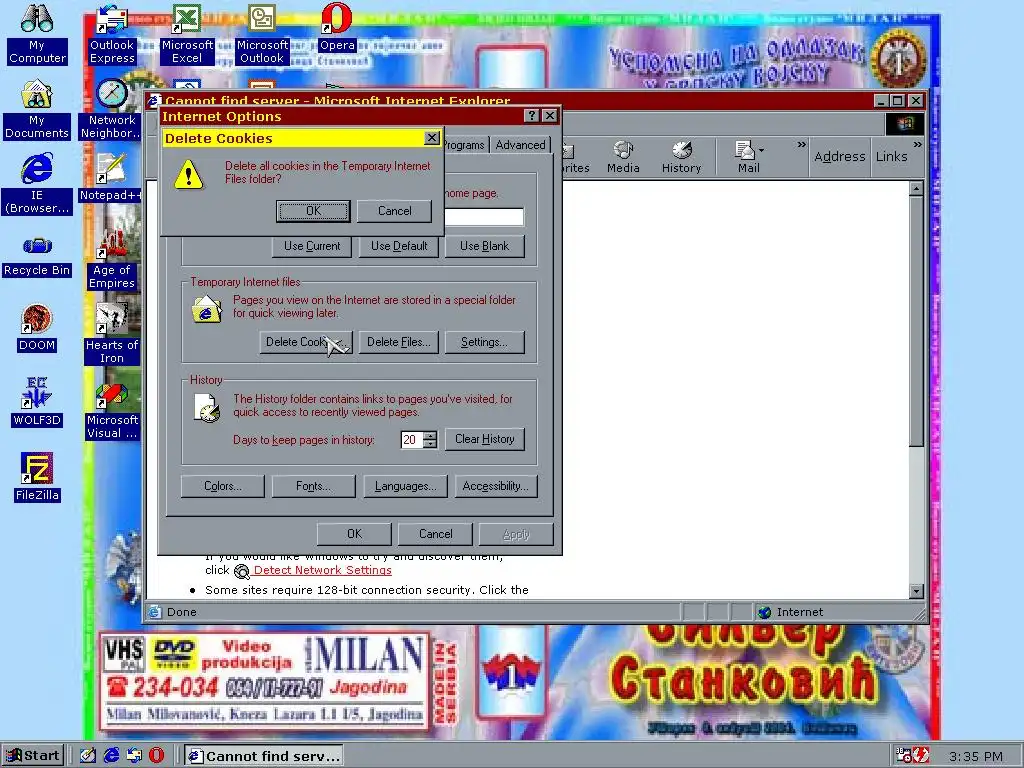Cancel the Delete Cookies prompt
Screen dimensions: 1024x768
[x=394, y=211]
